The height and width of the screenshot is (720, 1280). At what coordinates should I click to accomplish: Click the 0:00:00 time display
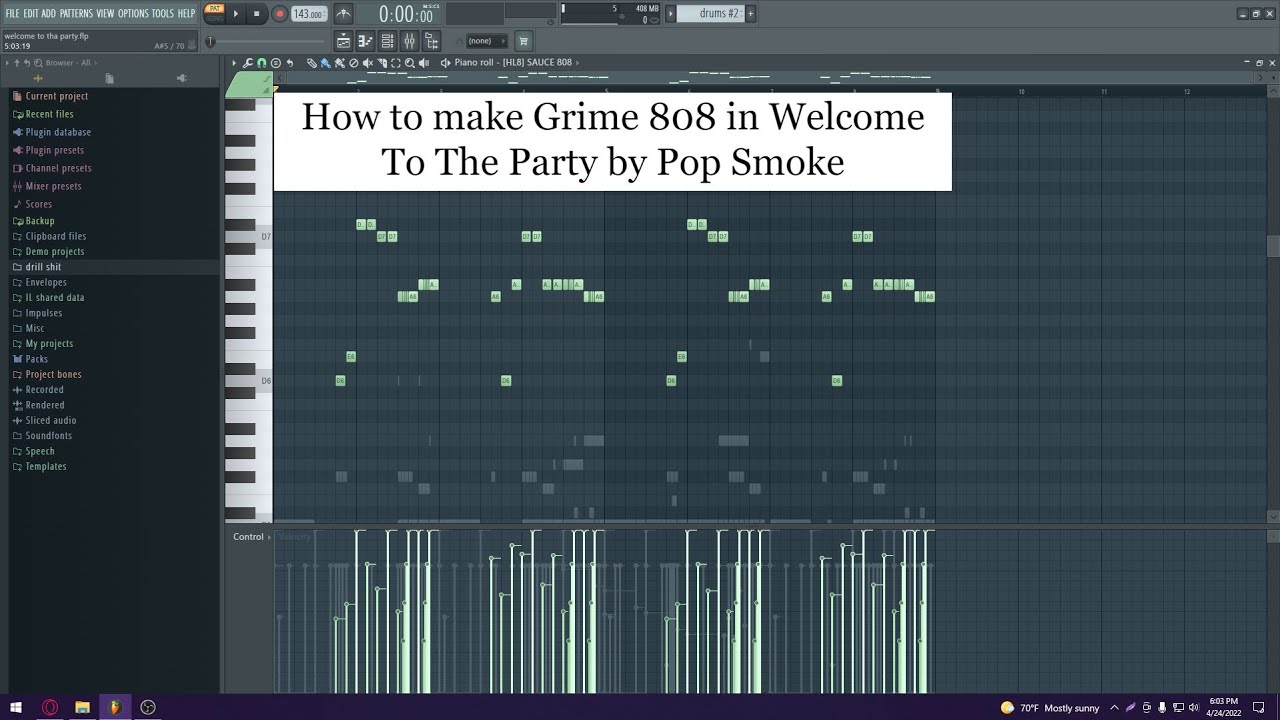click(x=405, y=14)
